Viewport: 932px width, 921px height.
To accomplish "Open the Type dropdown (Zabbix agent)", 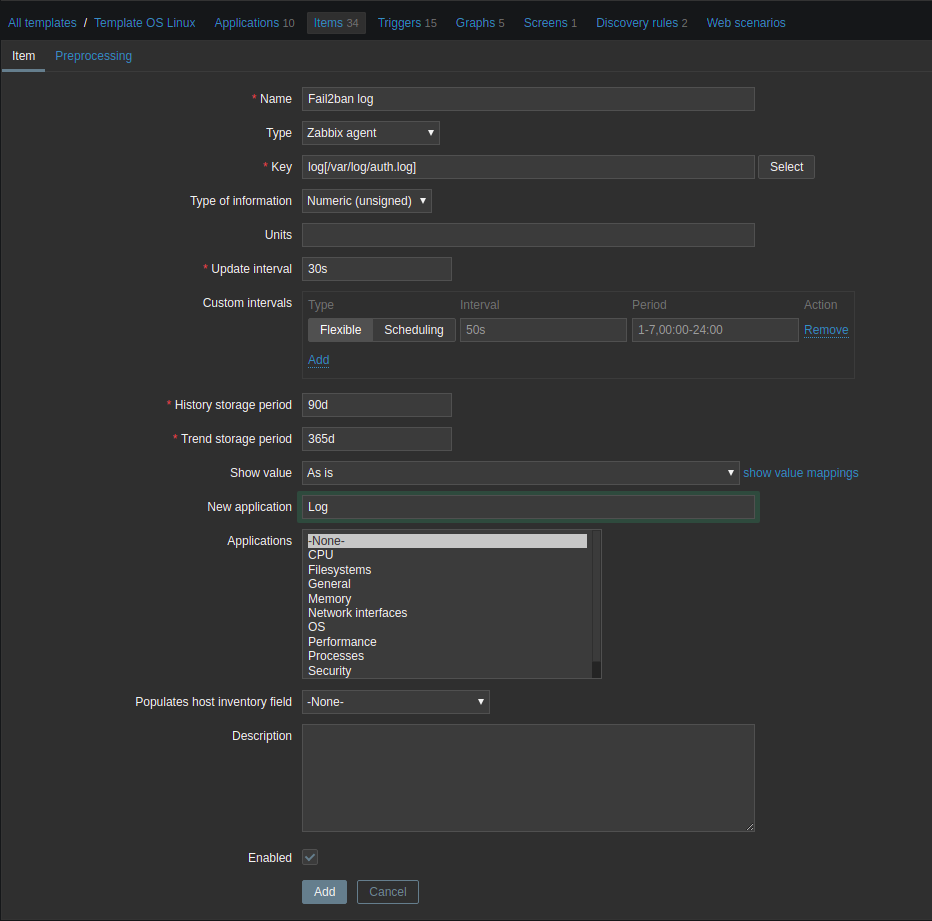I will (x=370, y=133).
